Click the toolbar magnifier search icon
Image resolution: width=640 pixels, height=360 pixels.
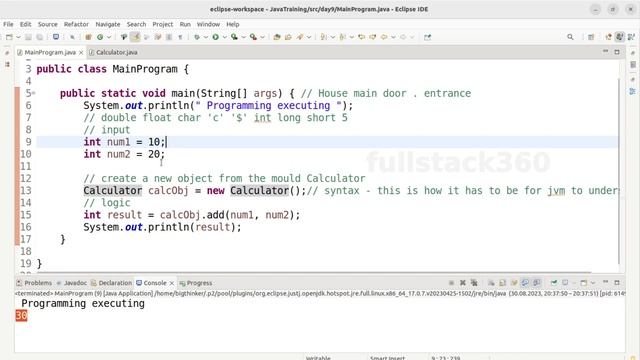click(x=570, y=37)
